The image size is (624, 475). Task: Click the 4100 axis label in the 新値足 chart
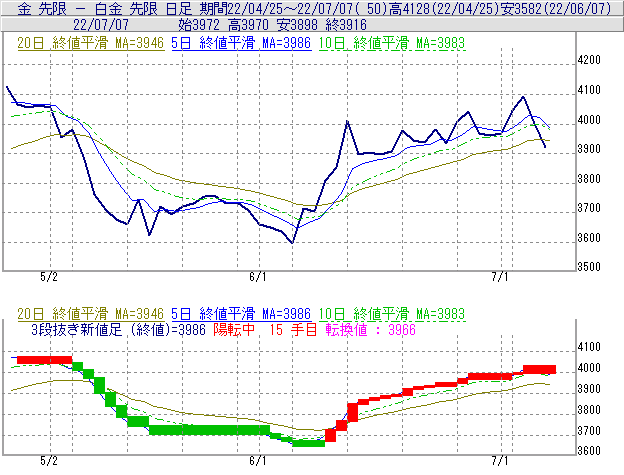(x=589, y=347)
